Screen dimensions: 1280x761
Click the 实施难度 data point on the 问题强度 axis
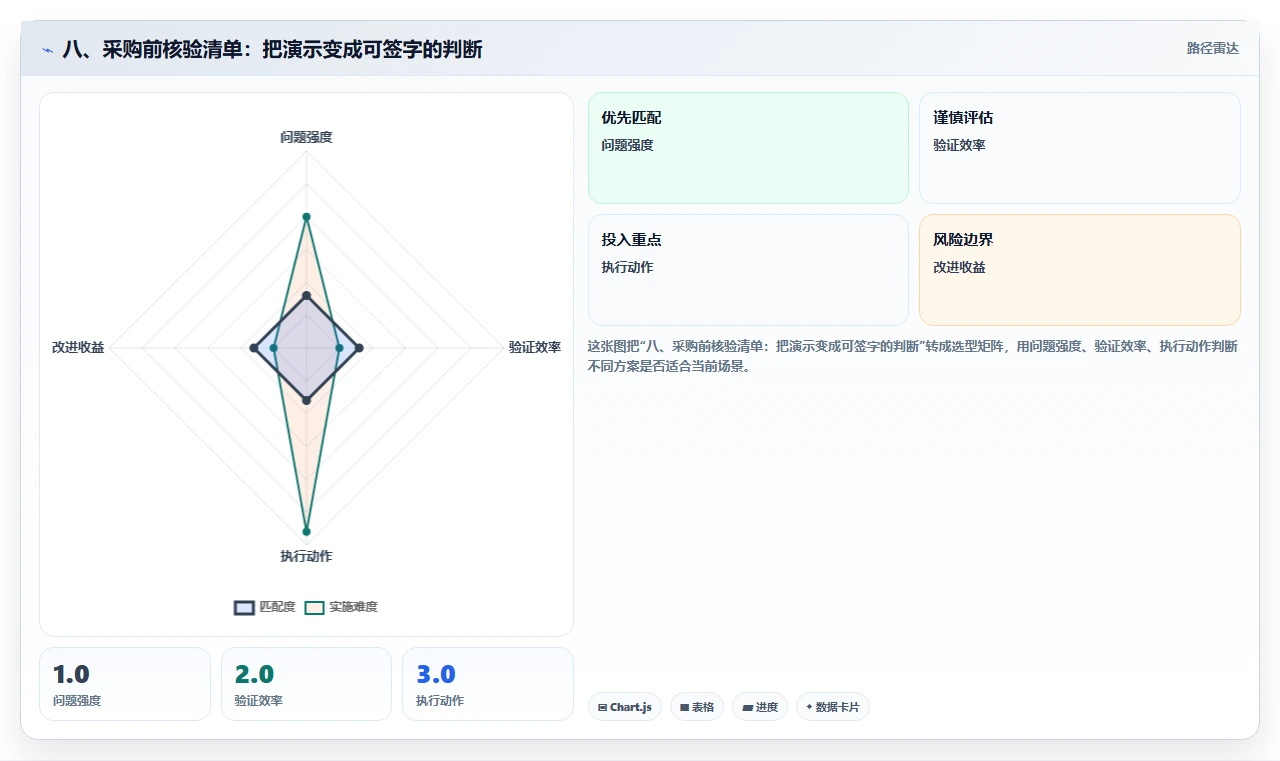coord(306,217)
